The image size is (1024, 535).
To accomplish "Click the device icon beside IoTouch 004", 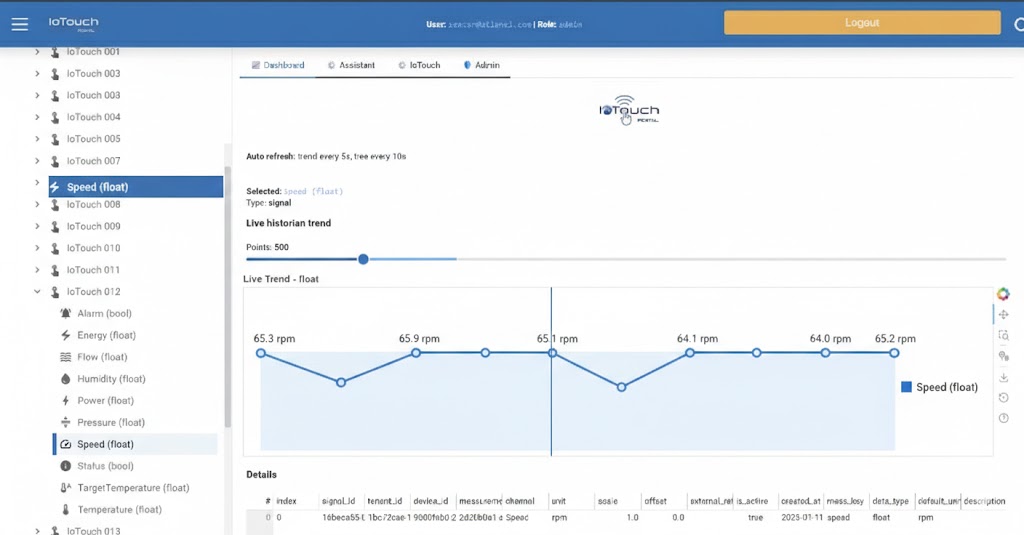I will (55, 117).
